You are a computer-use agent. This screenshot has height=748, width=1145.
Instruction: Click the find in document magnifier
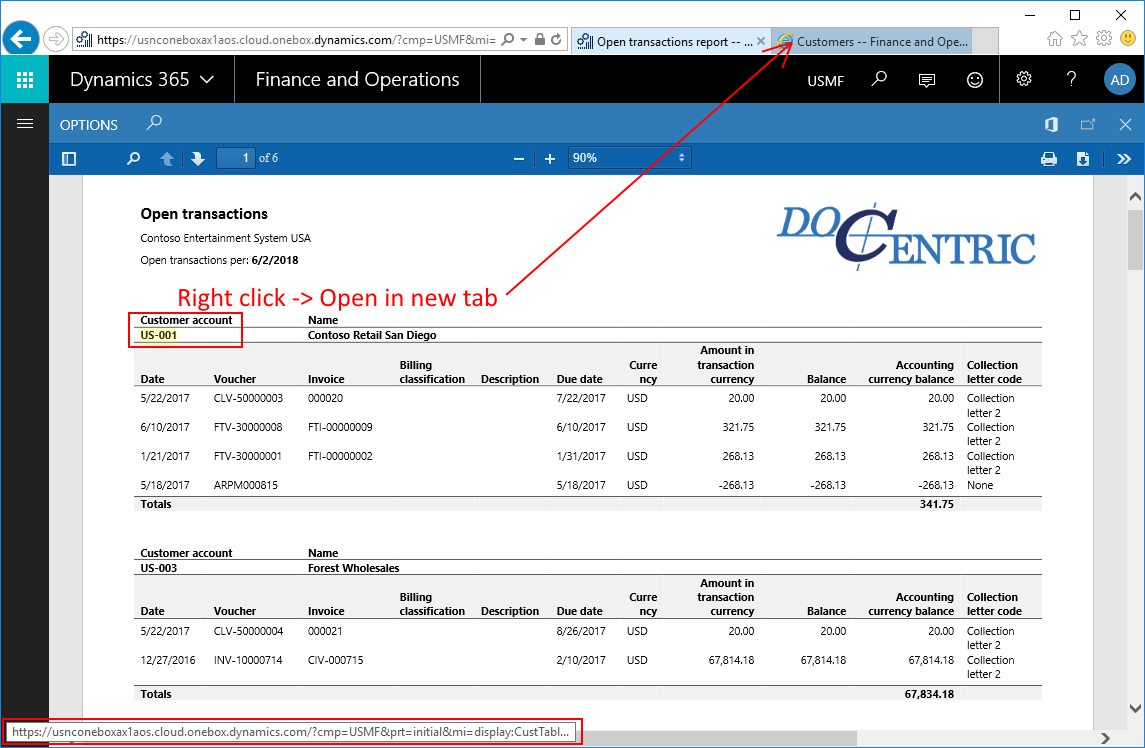(x=133, y=158)
